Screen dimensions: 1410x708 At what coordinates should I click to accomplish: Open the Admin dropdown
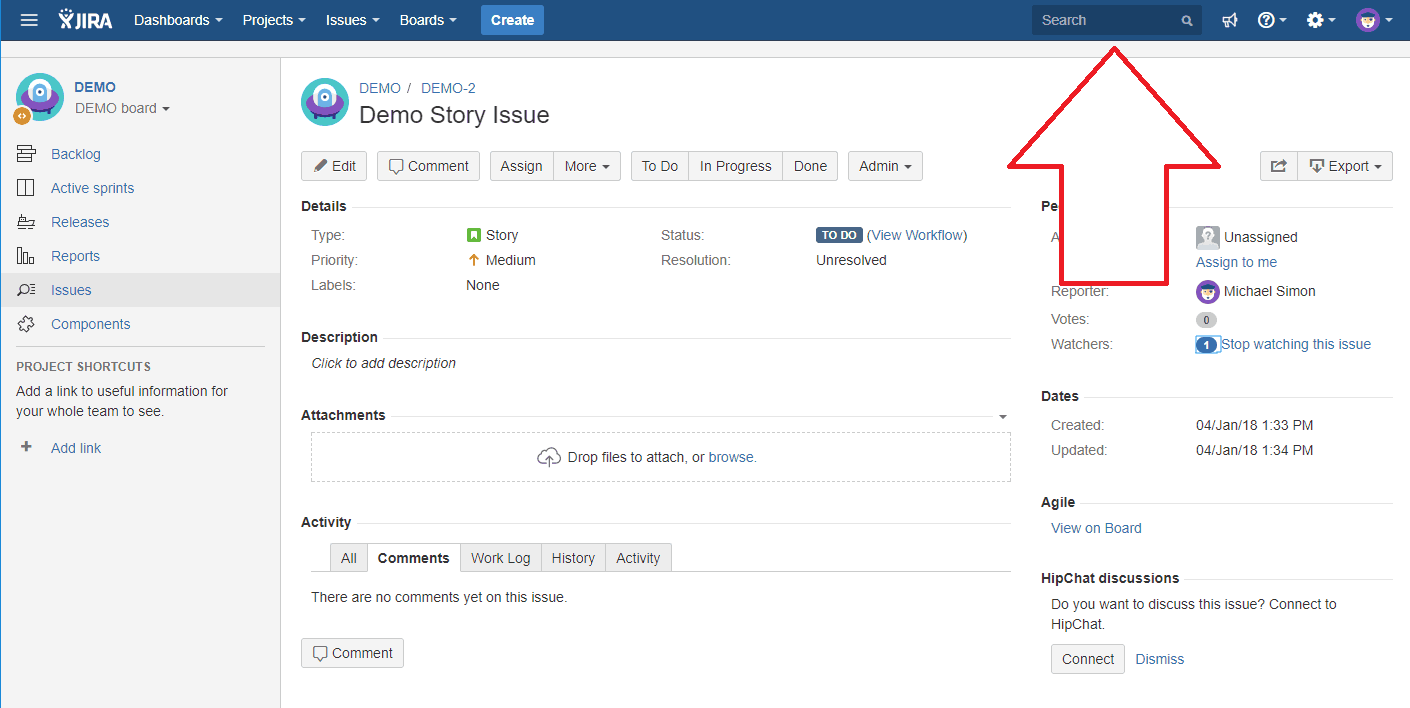pyautogui.click(x=884, y=166)
